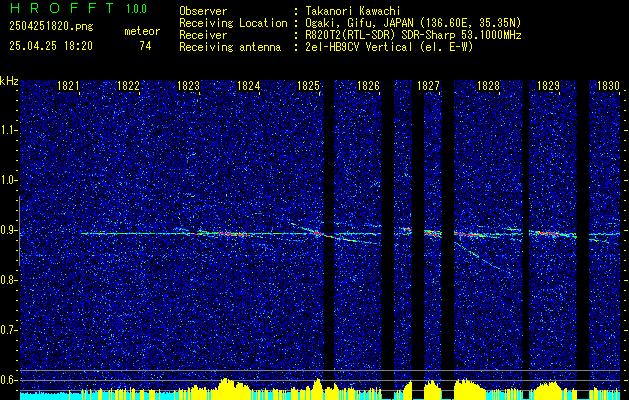
Task: Click the 2el-HB9CV Vertical antenna text
Action: (x=390, y=47)
